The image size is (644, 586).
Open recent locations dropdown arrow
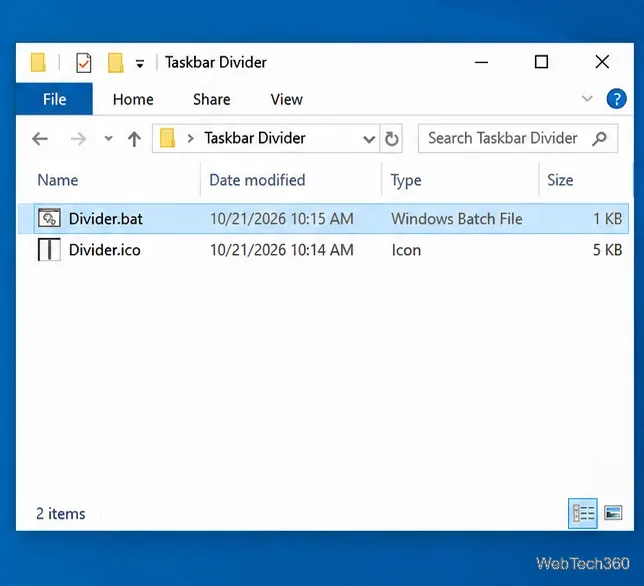[108, 138]
